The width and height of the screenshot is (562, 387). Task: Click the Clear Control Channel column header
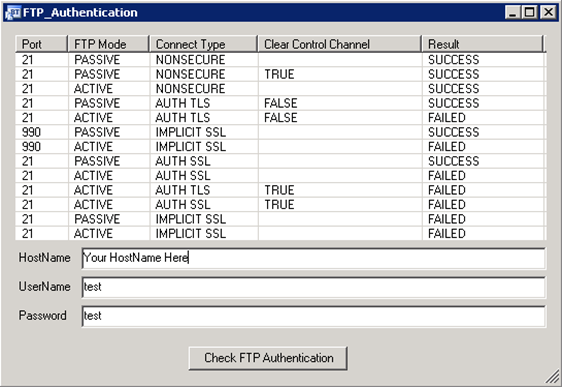coord(339,44)
